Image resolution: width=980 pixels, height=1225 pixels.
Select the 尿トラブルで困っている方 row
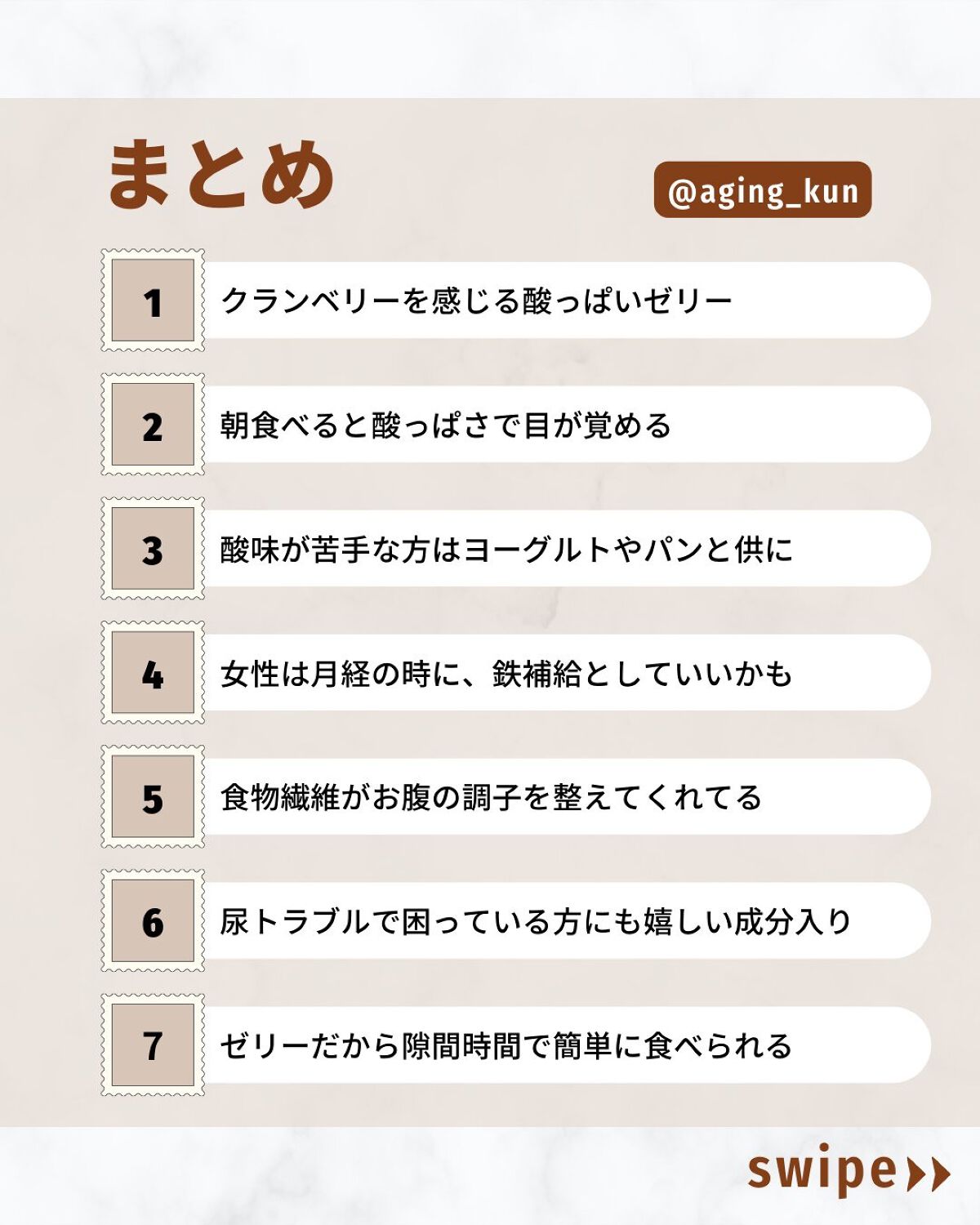tap(563, 921)
